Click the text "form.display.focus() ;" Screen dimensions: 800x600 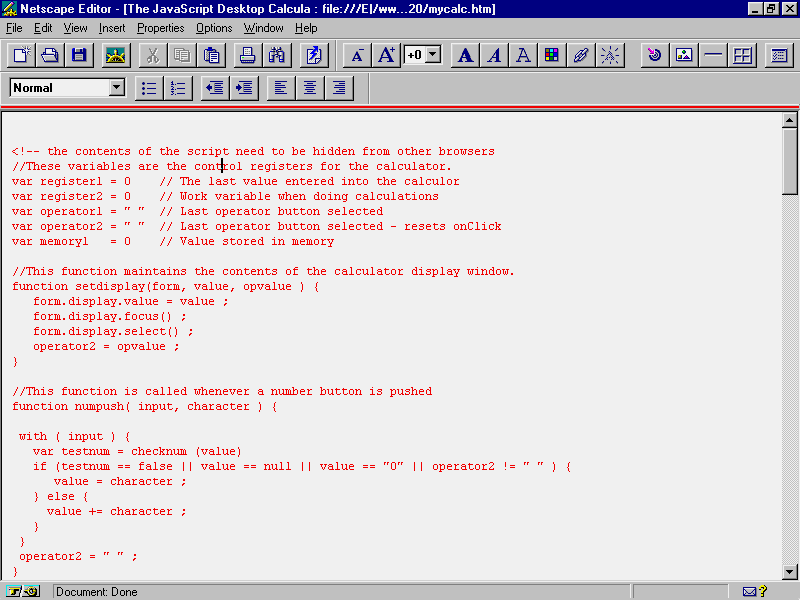pos(110,316)
